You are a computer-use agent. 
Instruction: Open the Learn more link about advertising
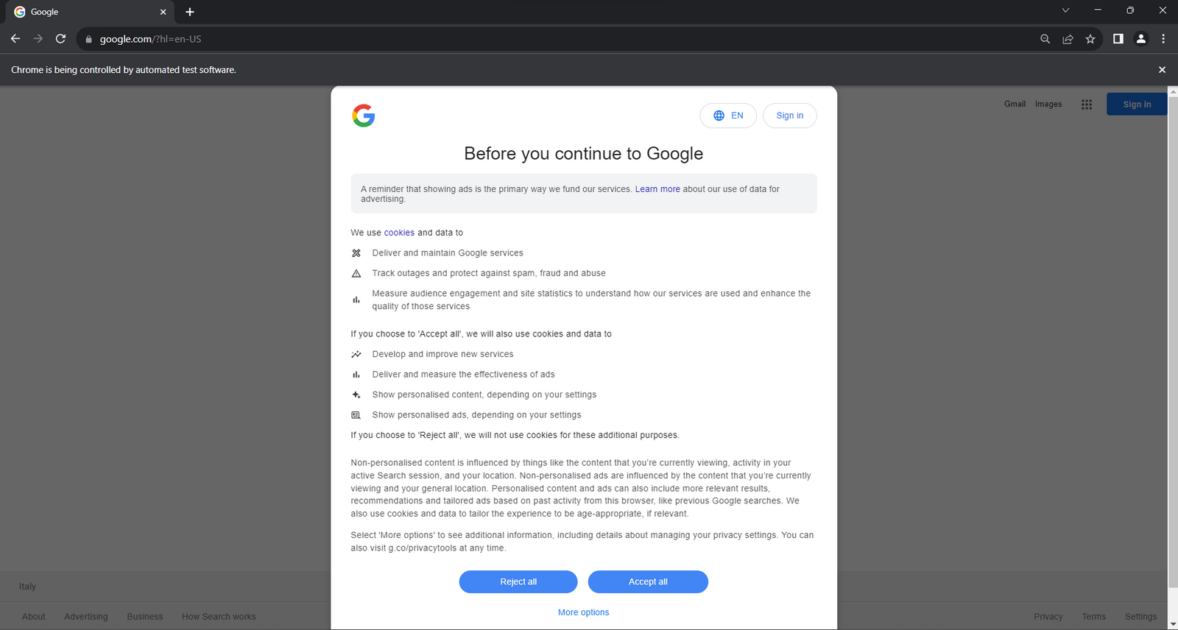click(x=657, y=188)
